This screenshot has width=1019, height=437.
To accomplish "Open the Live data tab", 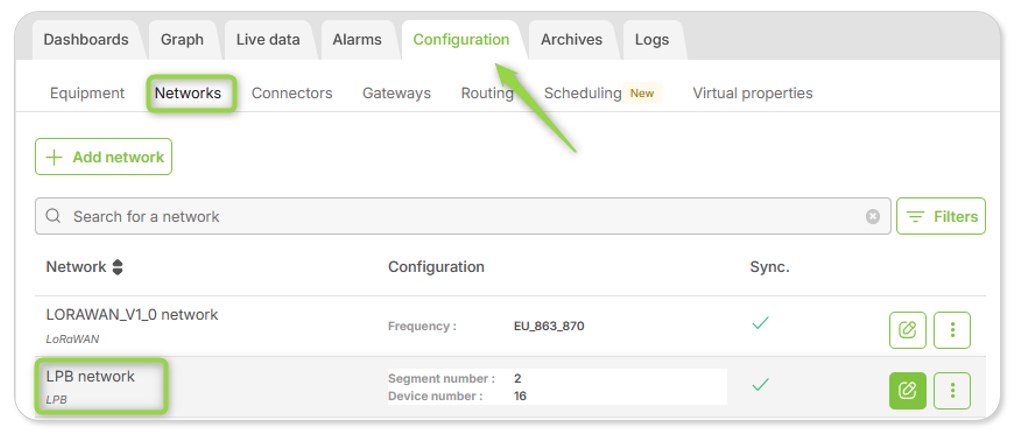I will tap(268, 40).
